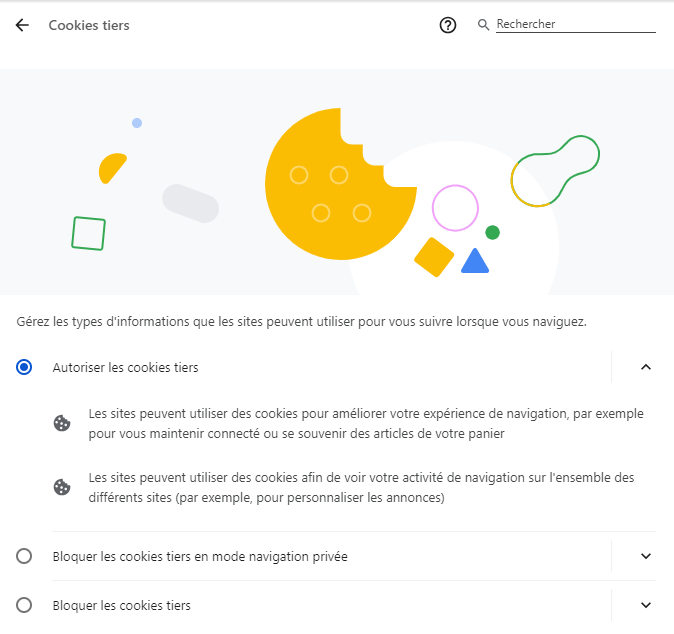Click the blue triangle shape in illustration
The width and height of the screenshot is (674, 634).
(475, 261)
